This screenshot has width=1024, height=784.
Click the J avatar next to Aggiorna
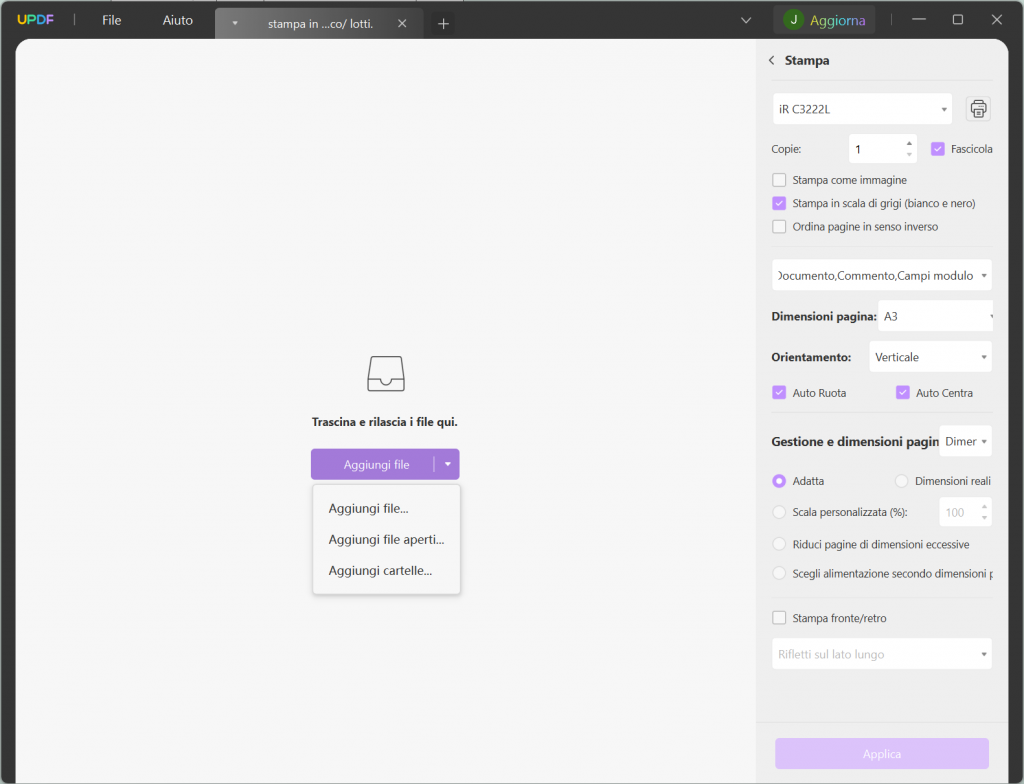point(795,19)
